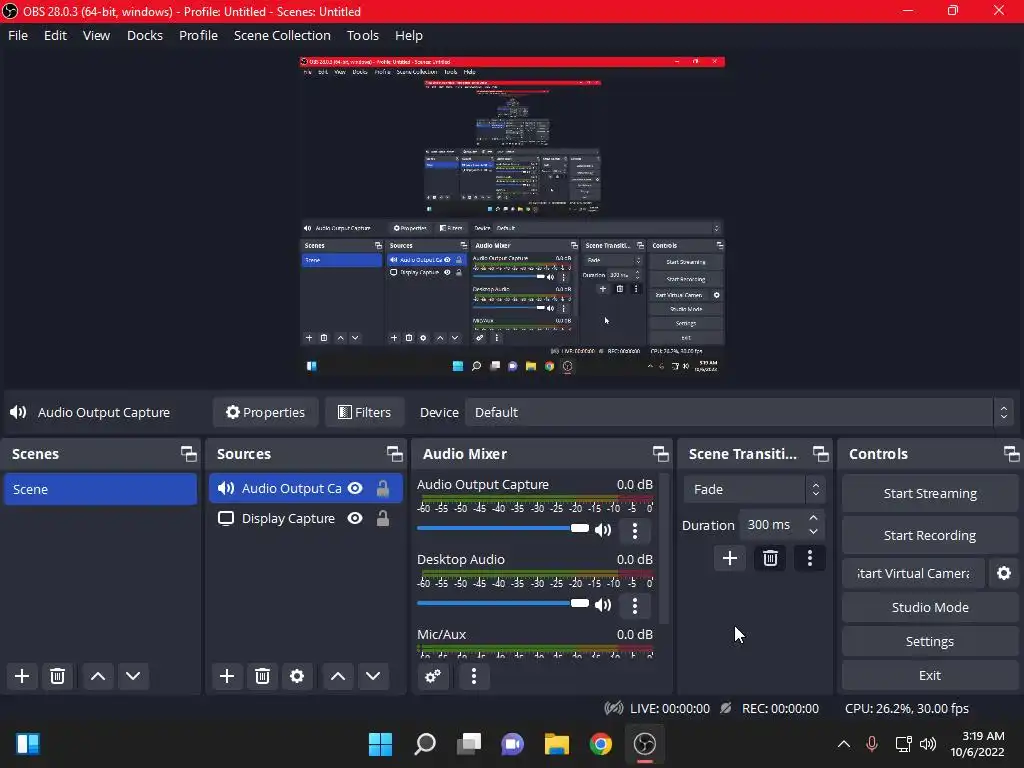The width and height of the screenshot is (1024, 768).
Task: Undock the Scene Transitions panel
Action: [x=821, y=454]
